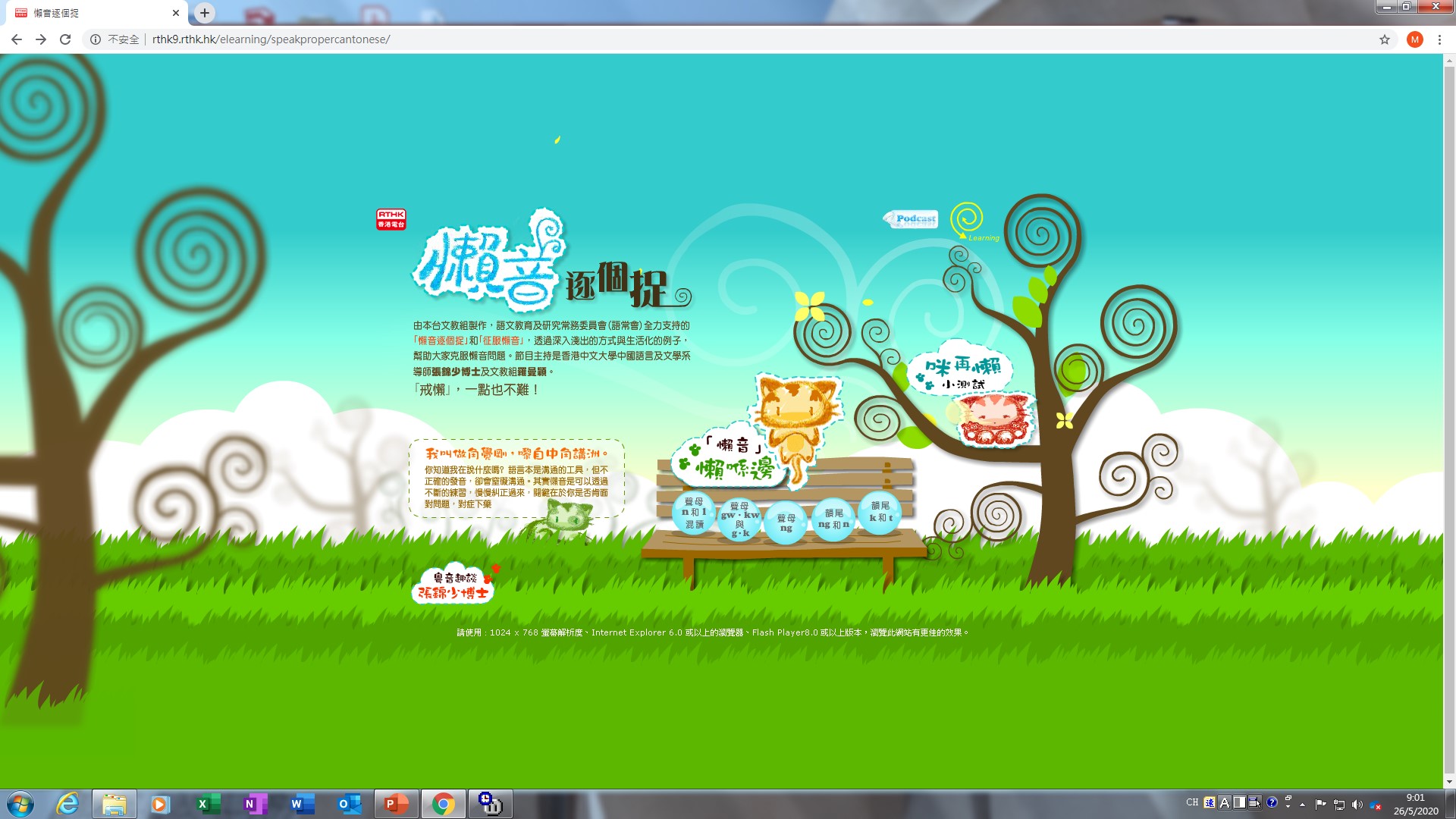
Task: Select the 聲母 ng bubble
Action: (x=786, y=522)
